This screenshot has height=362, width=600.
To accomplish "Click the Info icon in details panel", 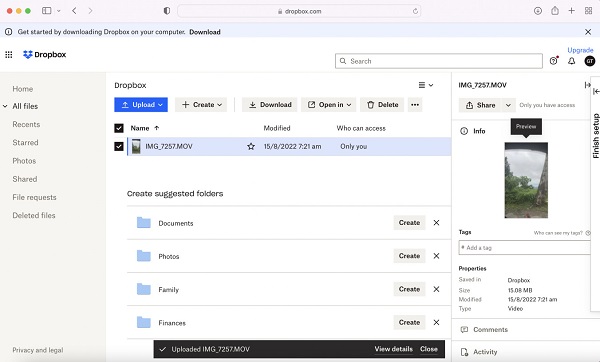I will coord(464,131).
